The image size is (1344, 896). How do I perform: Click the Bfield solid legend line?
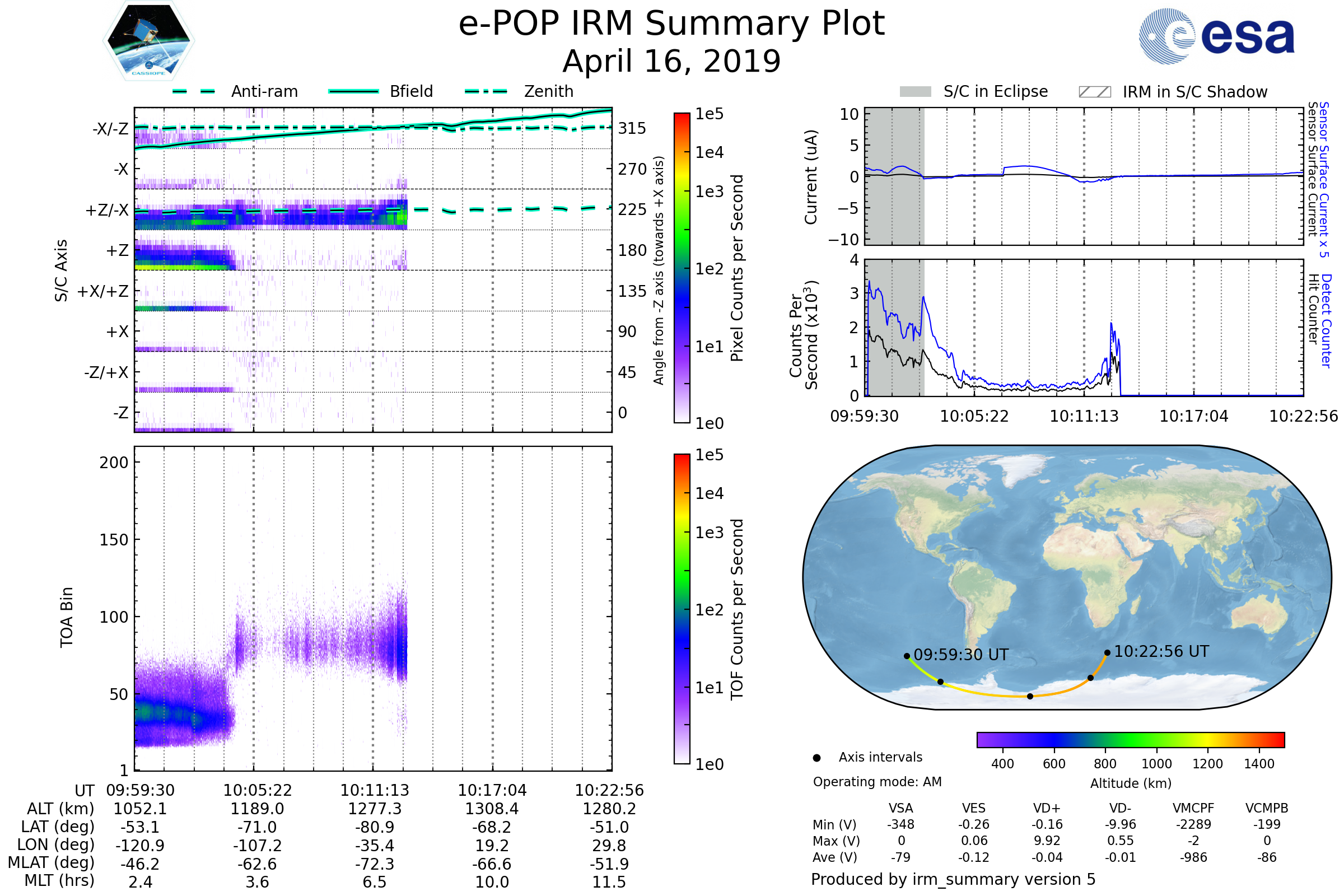pyautogui.click(x=353, y=91)
